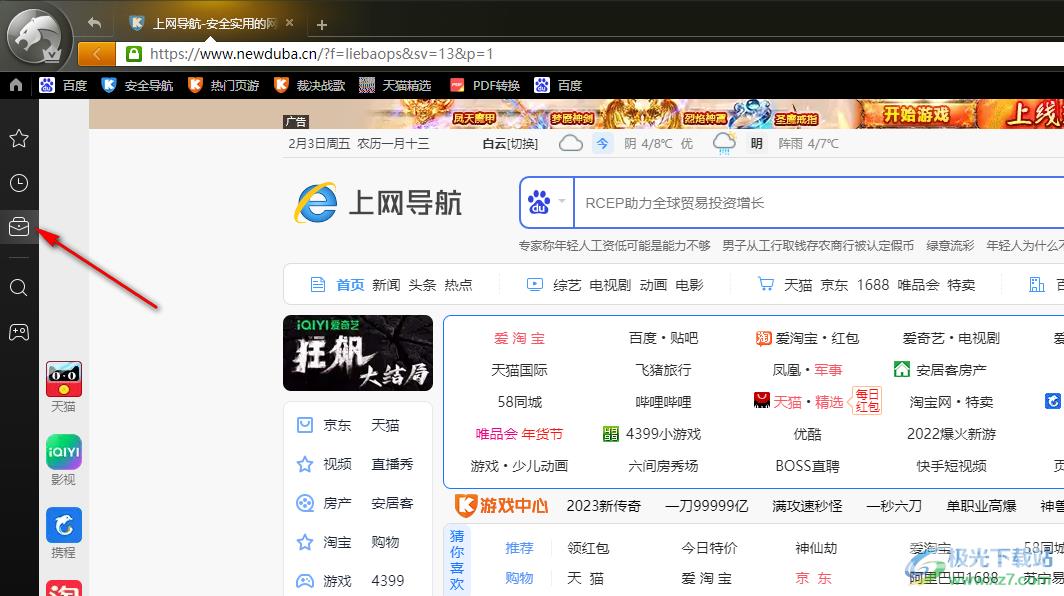Switch to the 首页 navigation tab

pos(349,284)
